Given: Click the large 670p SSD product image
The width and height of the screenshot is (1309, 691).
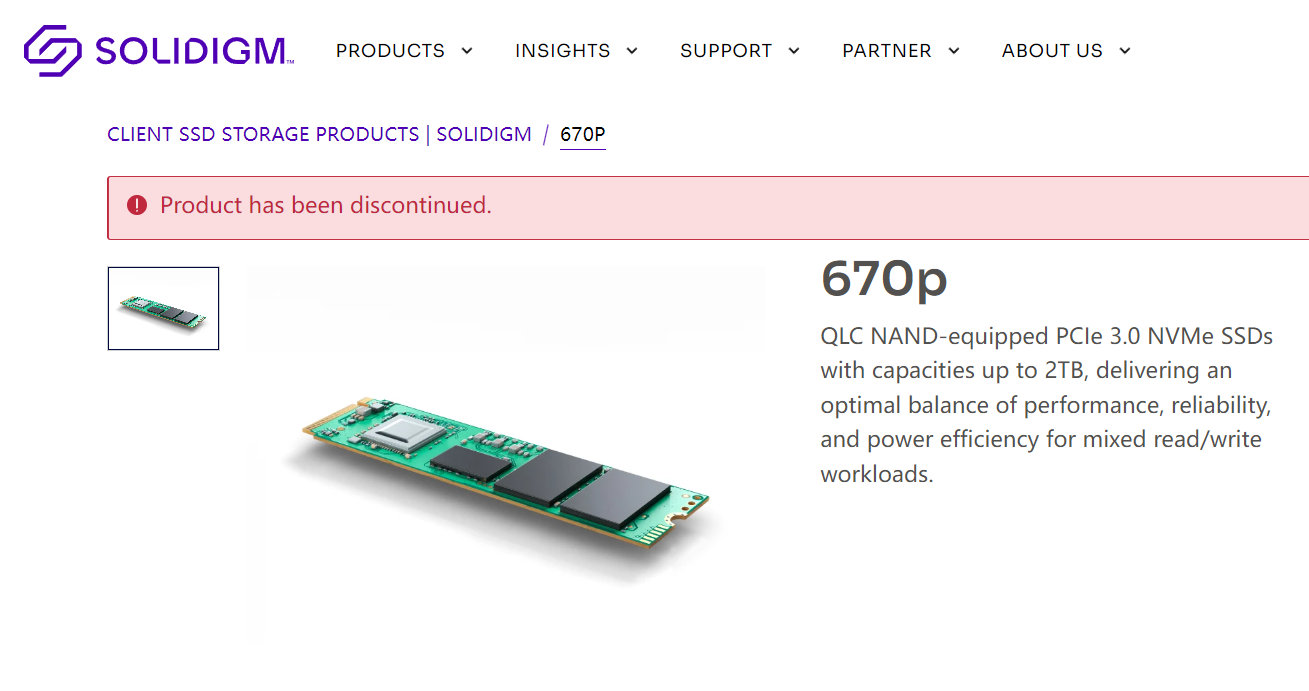Looking at the screenshot, I should coord(506,470).
